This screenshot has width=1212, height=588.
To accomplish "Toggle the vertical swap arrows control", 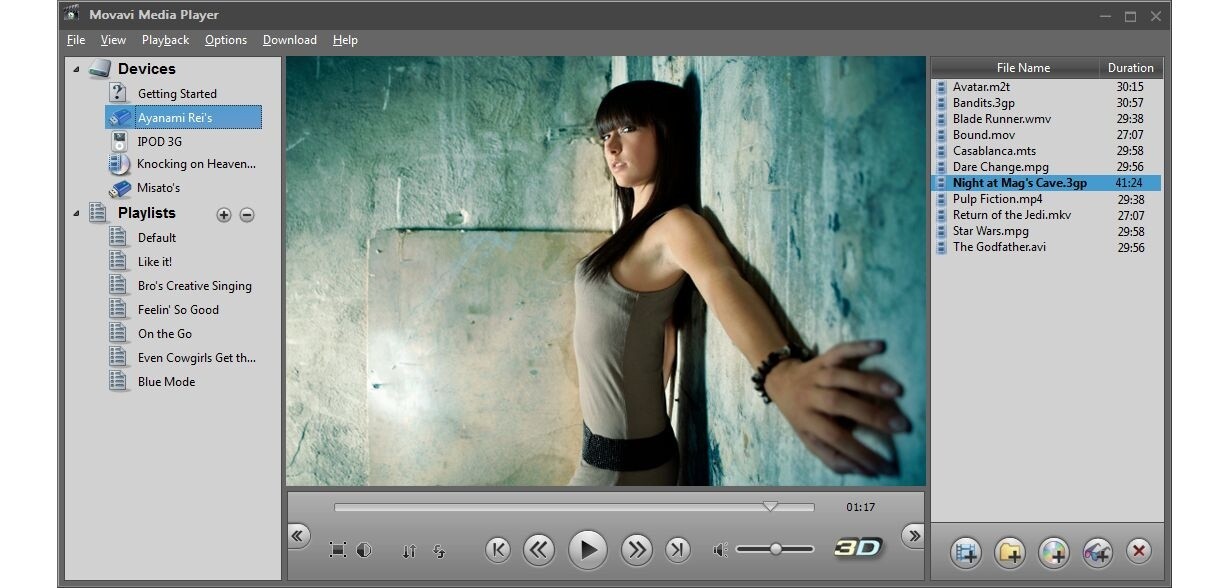I will (x=409, y=551).
